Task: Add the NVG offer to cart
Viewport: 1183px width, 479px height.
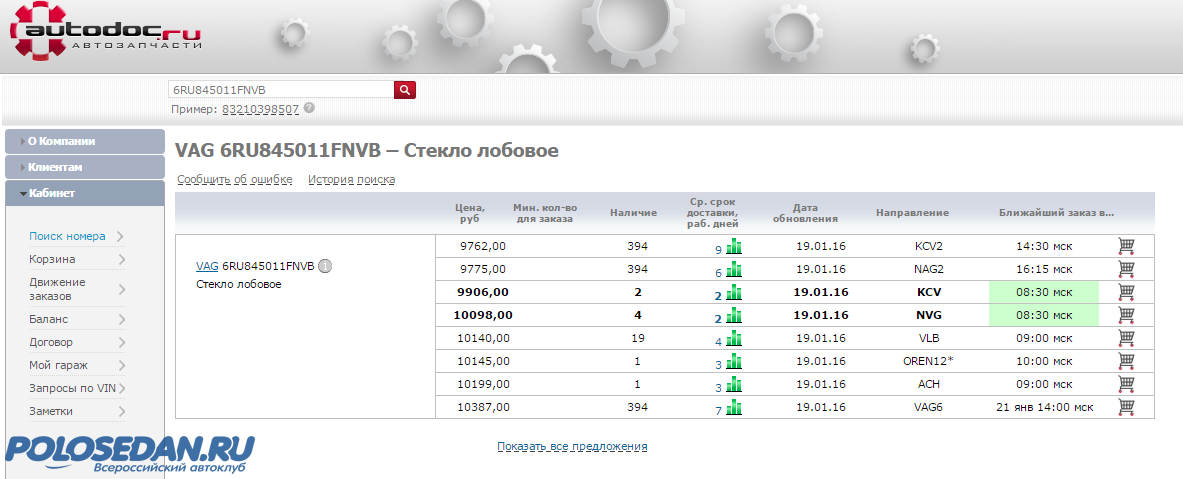Action: pyautogui.click(x=1126, y=315)
